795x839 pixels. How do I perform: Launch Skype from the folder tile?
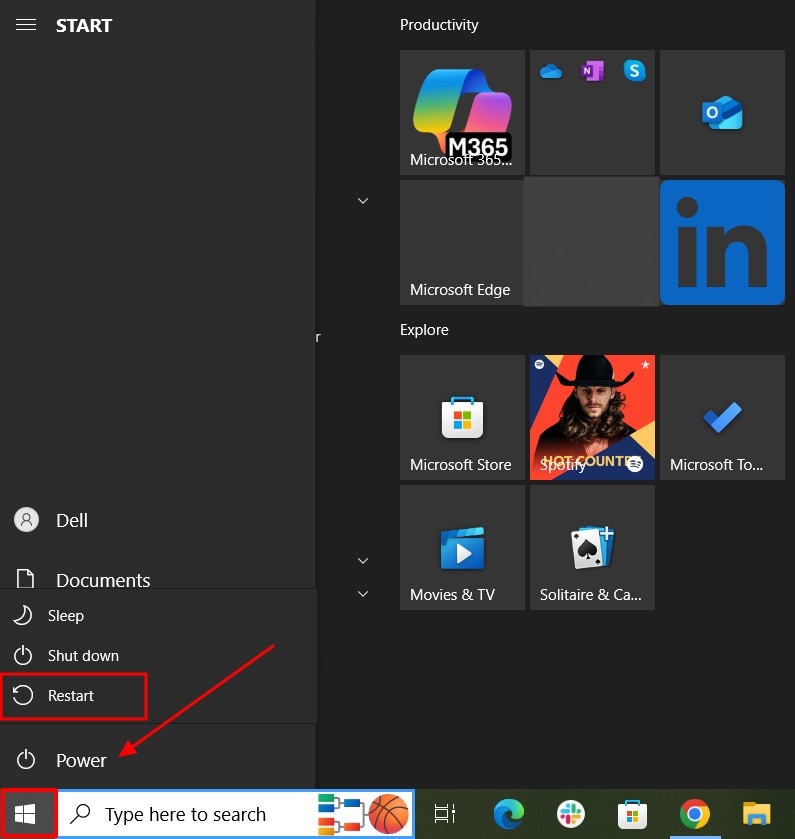point(634,71)
